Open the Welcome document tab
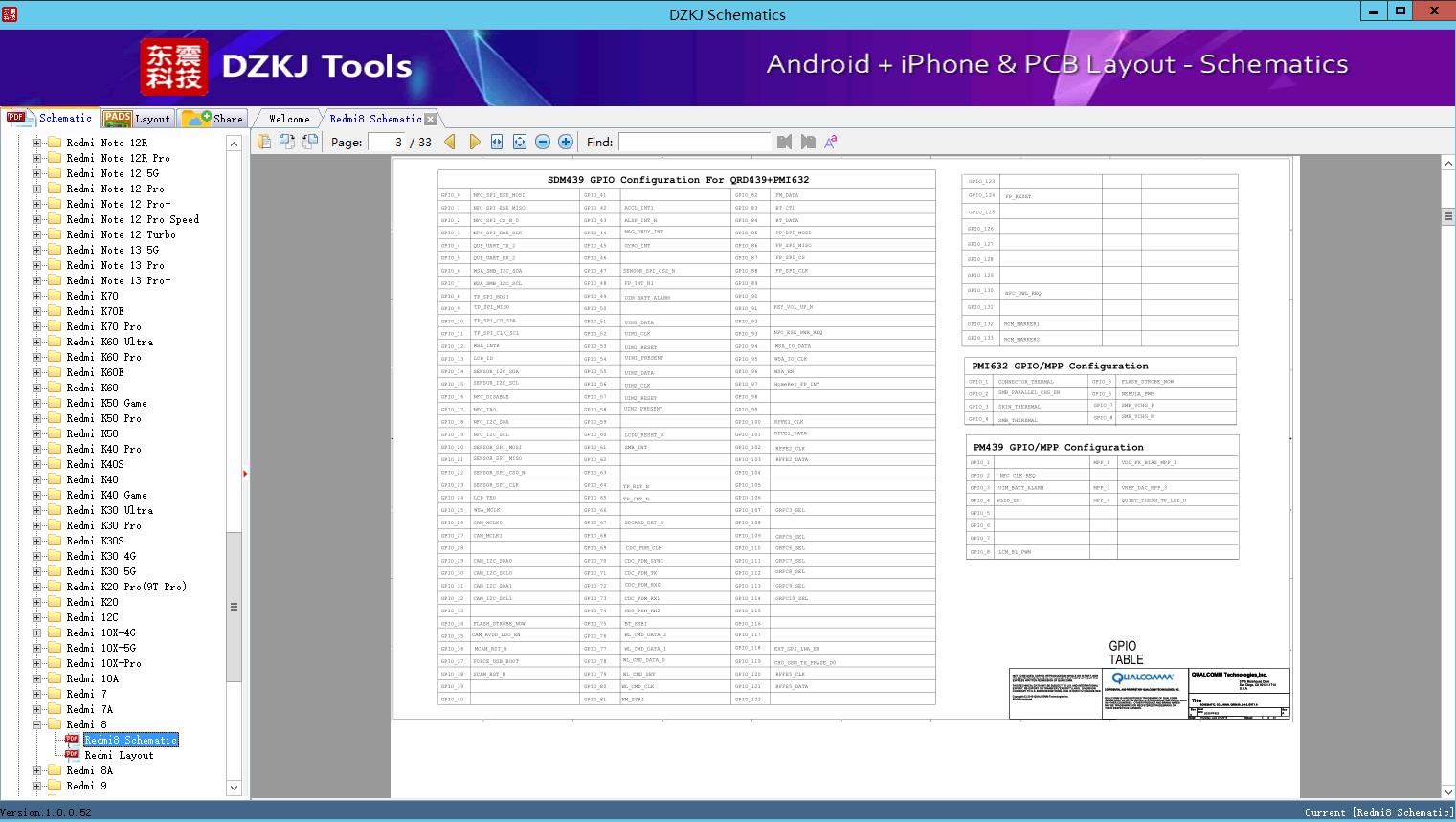Screen dimensions: 1456x822 (x=289, y=119)
